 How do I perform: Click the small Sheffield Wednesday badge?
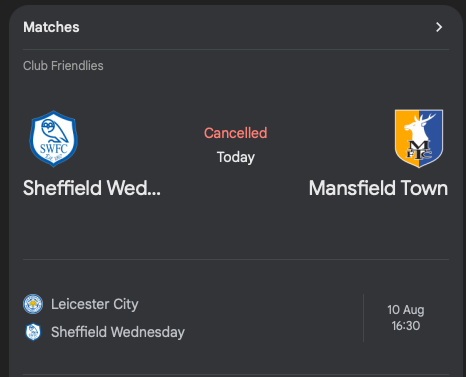point(33,332)
